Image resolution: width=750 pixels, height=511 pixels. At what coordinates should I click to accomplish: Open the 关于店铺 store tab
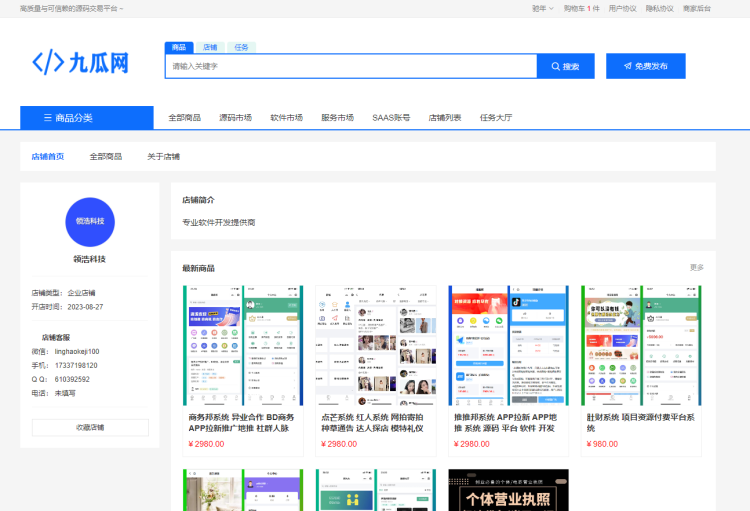pyautogui.click(x=163, y=157)
